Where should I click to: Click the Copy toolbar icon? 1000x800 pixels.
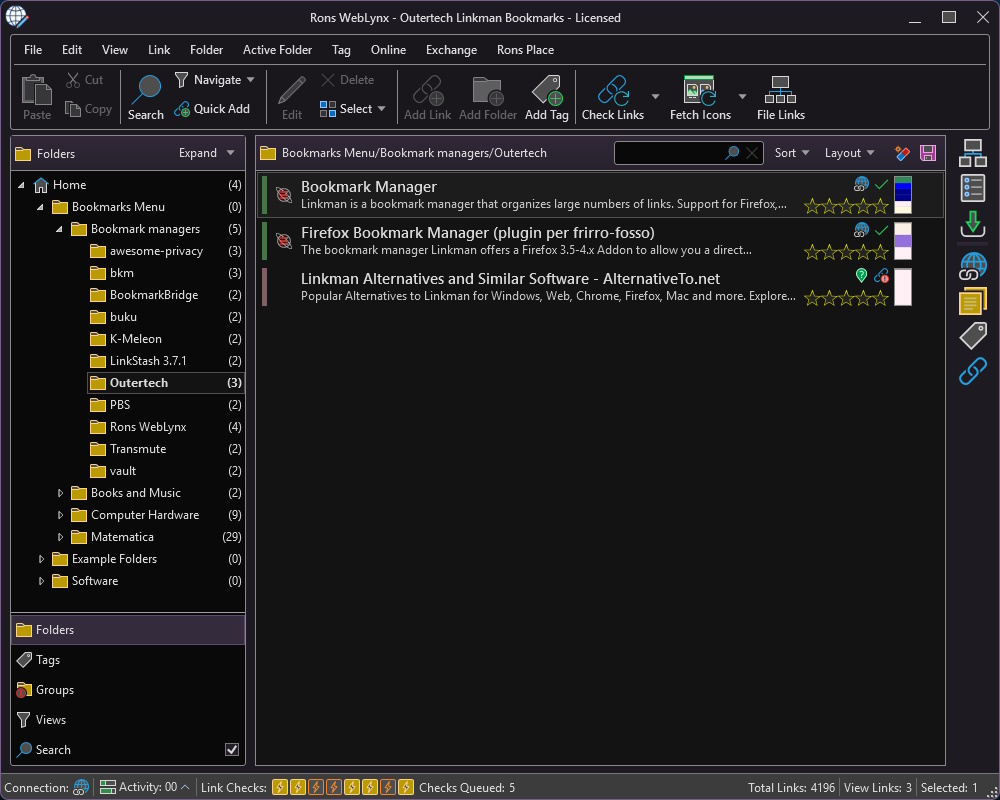pyautogui.click(x=73, y=109)
